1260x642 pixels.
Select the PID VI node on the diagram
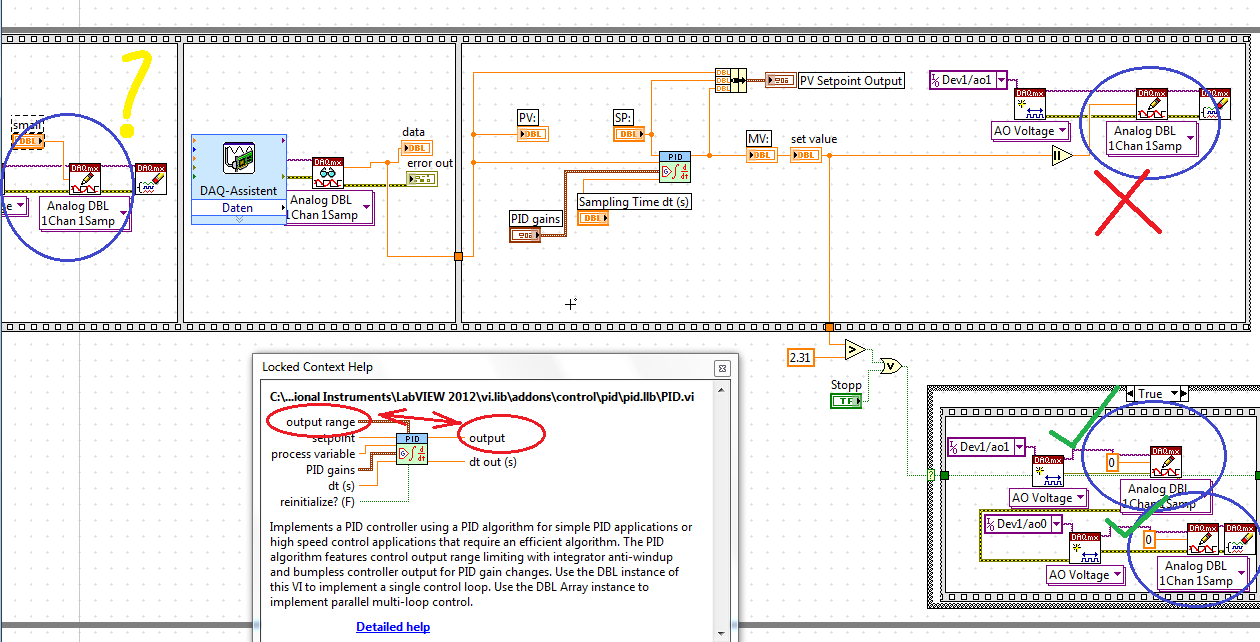pos(674,168)
